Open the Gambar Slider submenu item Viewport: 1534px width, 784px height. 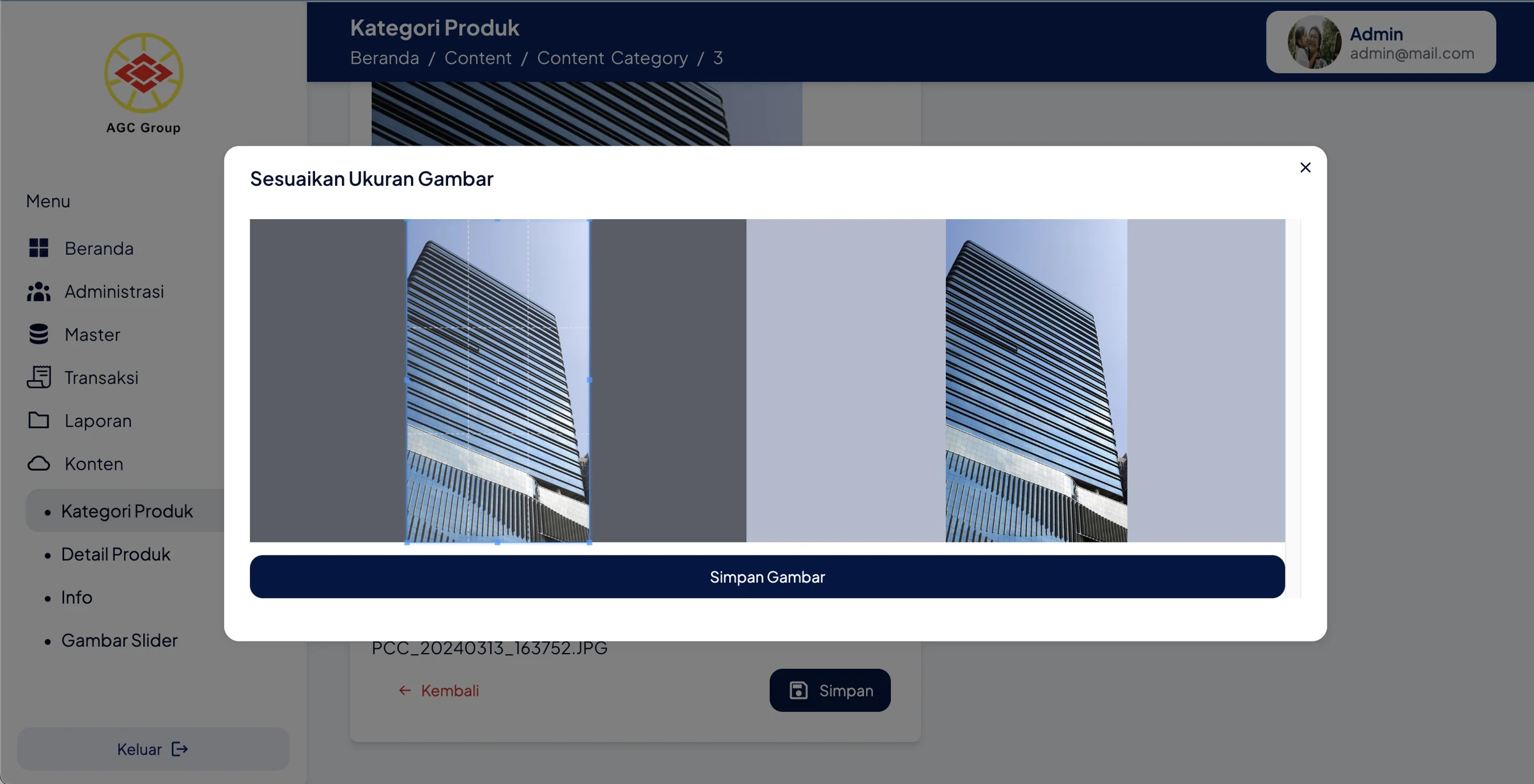coord(120,640)
